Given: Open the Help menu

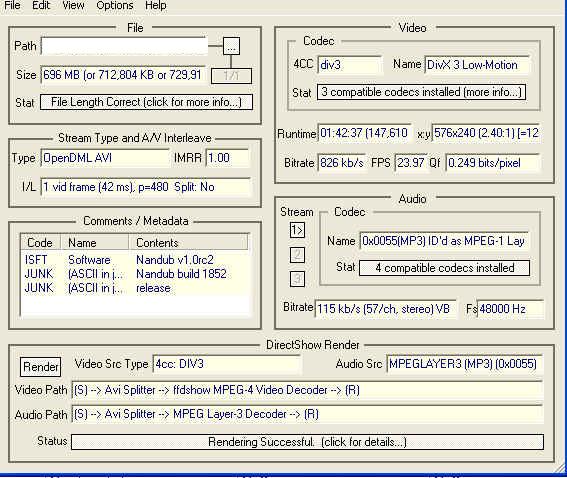Looking at the screenshot, I should 155,5.
